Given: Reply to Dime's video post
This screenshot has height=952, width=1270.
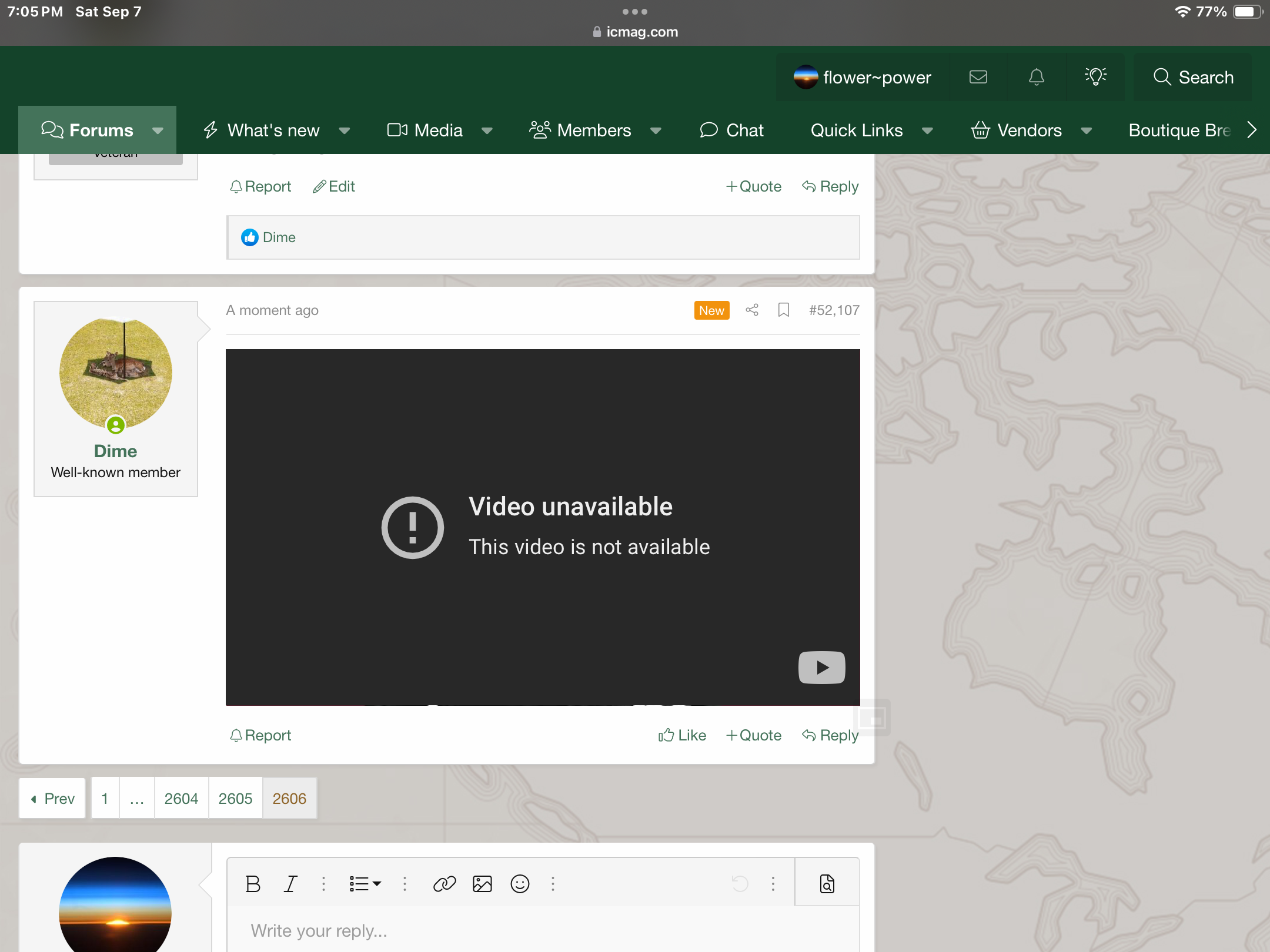Looking at the screenshot, I should pyautogui.click(x=830, y=735).
